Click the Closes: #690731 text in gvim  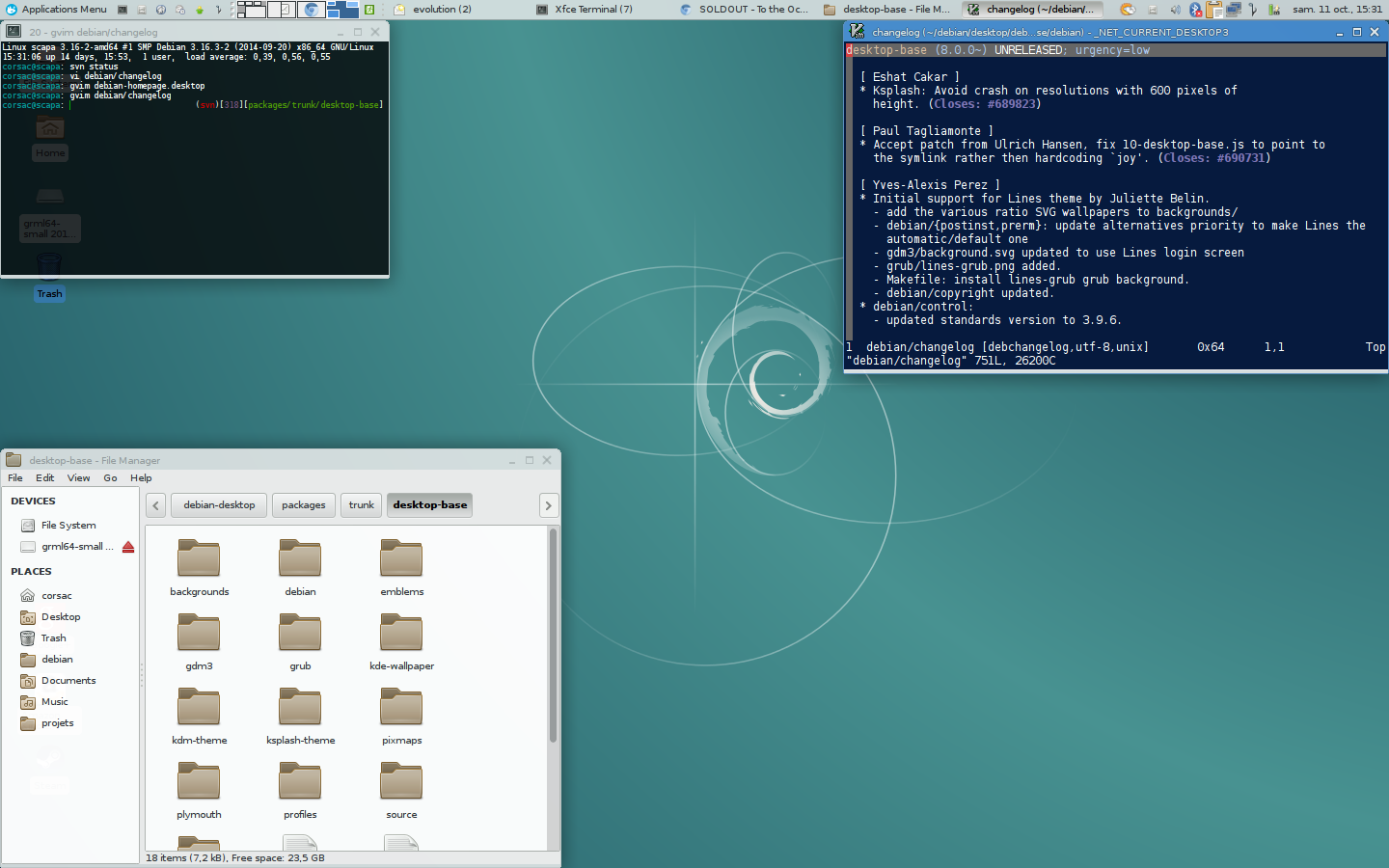pos(1214,158)
